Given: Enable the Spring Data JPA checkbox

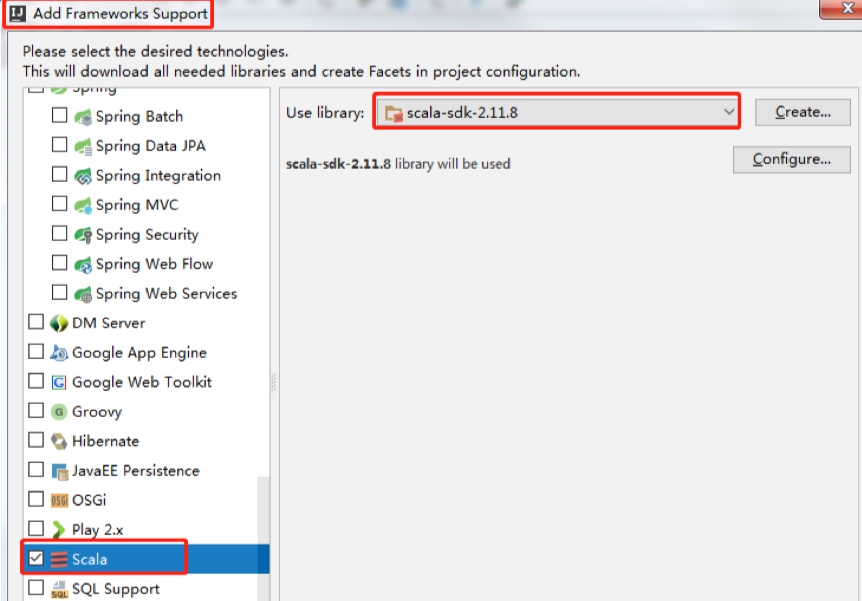Looking at the screenshot, I should pos(59,145).
